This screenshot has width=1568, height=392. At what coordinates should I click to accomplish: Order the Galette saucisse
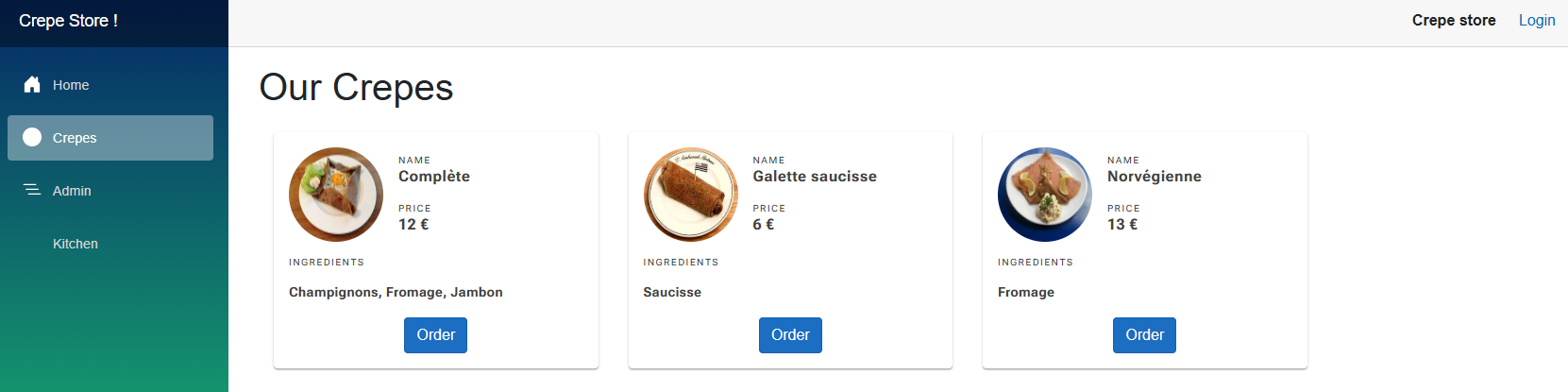coord(790,335)
